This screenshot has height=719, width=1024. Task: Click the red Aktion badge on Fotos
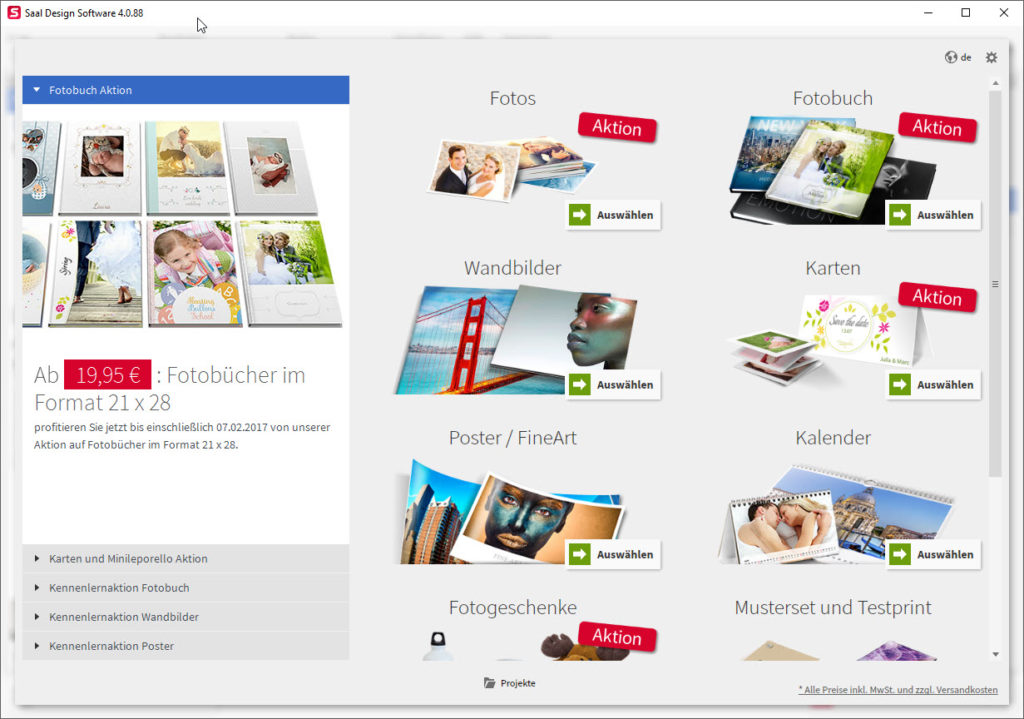tap(617, 127)
